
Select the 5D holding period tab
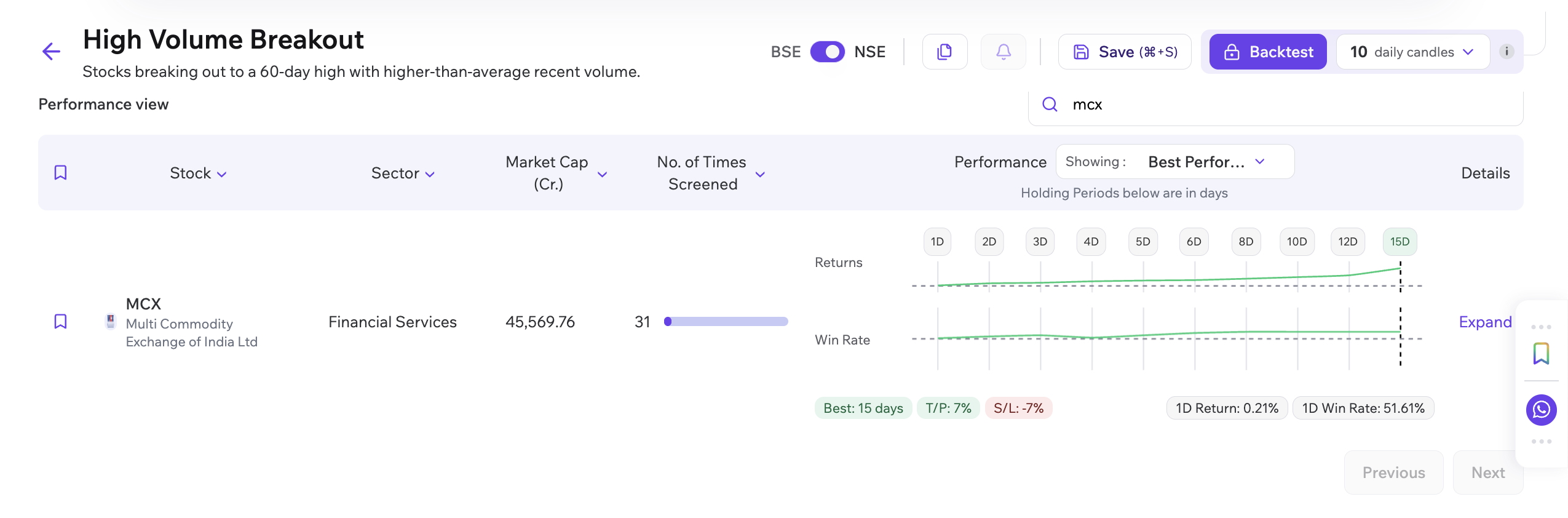coord(1142,242)
